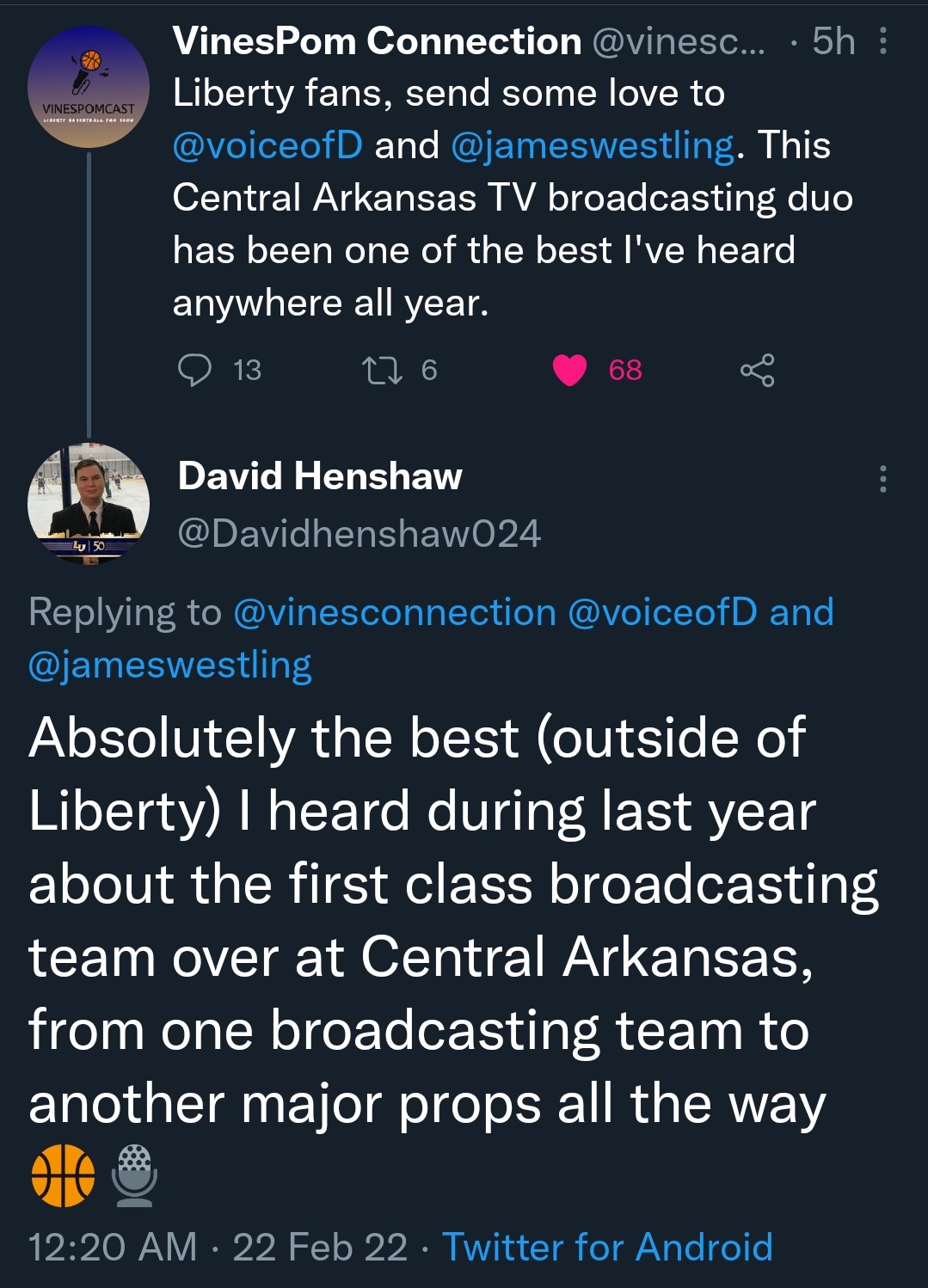Click the VinesPom Connection display name
The image size is (928, 1288).
377,41
